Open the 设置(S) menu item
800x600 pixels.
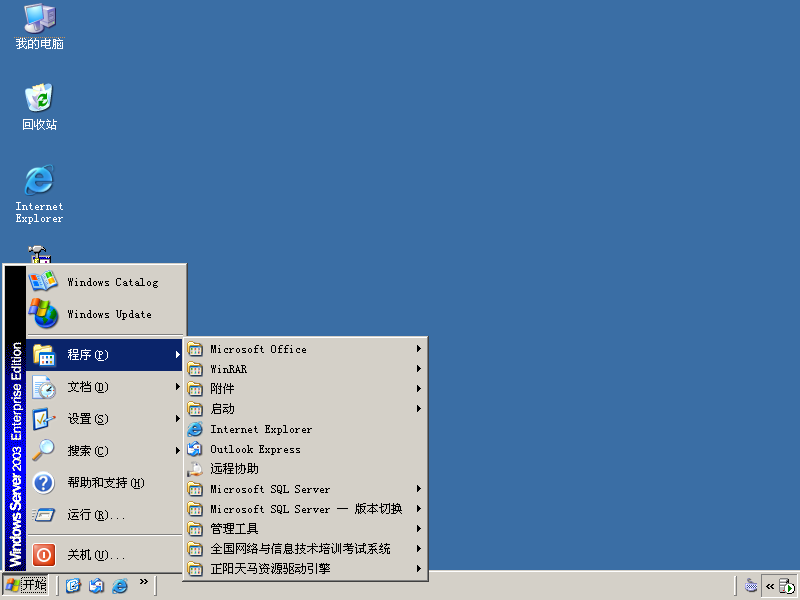[x=104, y=419]
